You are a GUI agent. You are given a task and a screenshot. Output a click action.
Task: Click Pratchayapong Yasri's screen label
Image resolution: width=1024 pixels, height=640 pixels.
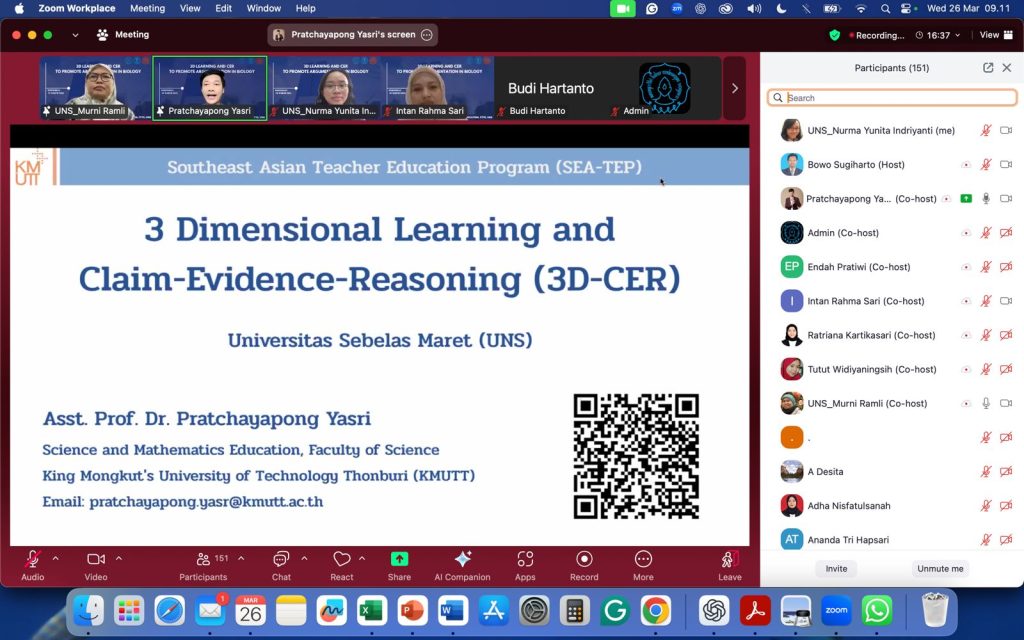point(353,35)
